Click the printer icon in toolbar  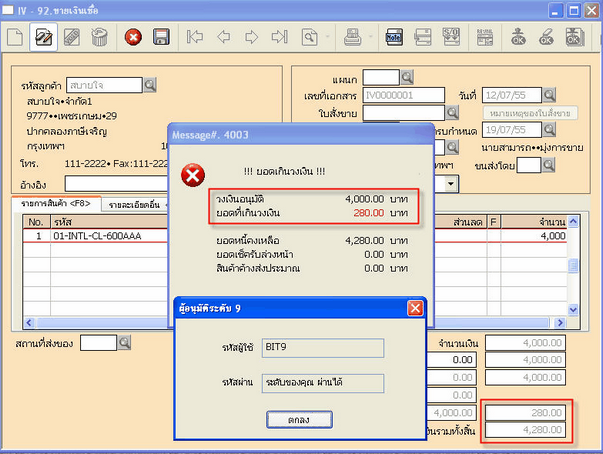pyautogui.click(x=351, y=38)
